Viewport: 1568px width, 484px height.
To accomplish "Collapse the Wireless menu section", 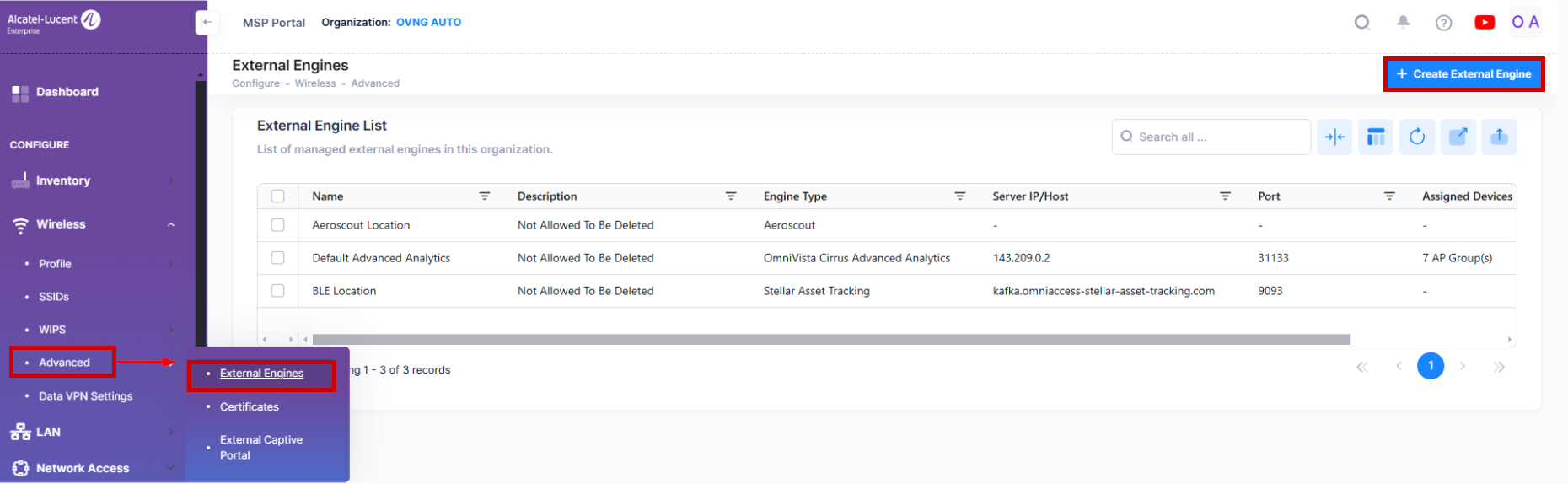I will (171, 224).
